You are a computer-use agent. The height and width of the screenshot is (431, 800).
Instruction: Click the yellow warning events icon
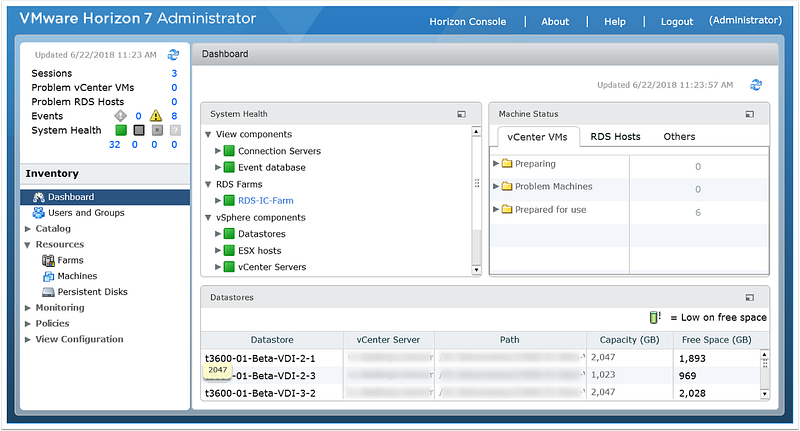[156, 116]
